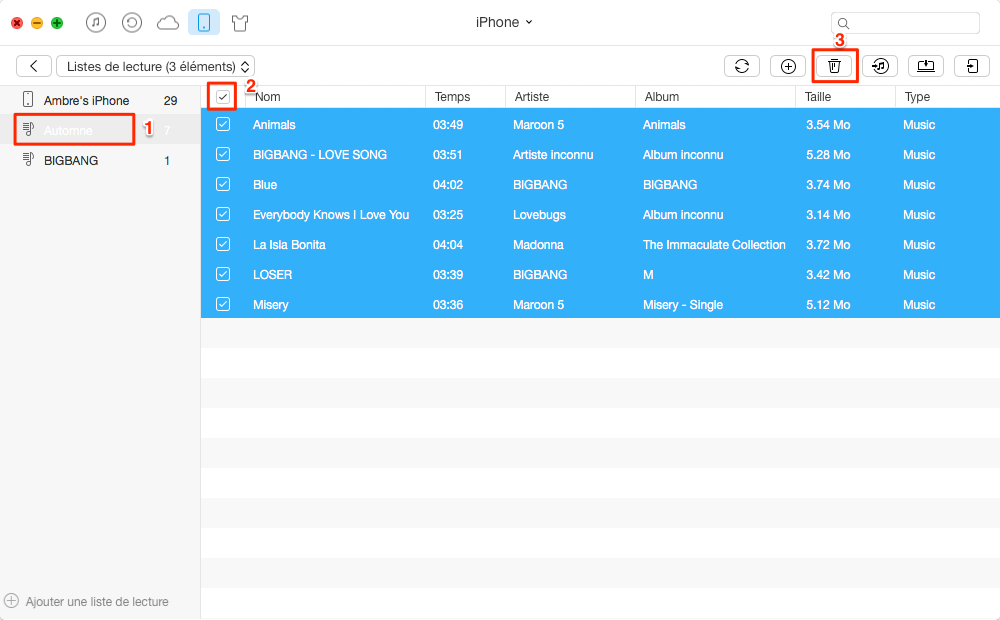
Task: Uncheck the La Isla Bonita checkbox
Action: pos(223,244)
